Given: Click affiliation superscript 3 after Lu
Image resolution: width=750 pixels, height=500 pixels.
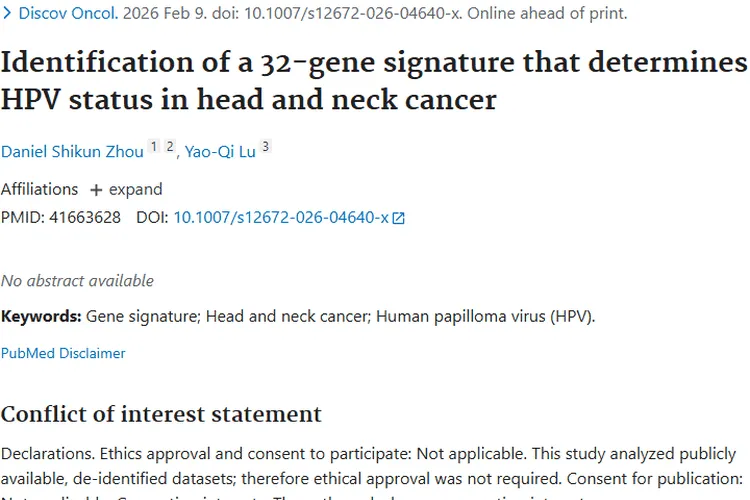Looking at the screenshot, I should pyautogui.click(x=266, y=147).
